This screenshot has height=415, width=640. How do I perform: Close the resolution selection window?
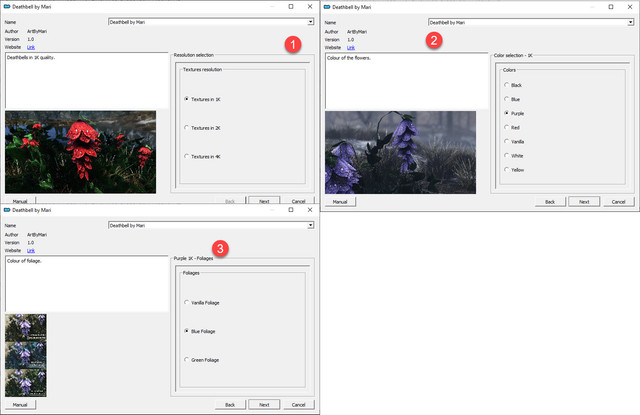click(310, 7)
